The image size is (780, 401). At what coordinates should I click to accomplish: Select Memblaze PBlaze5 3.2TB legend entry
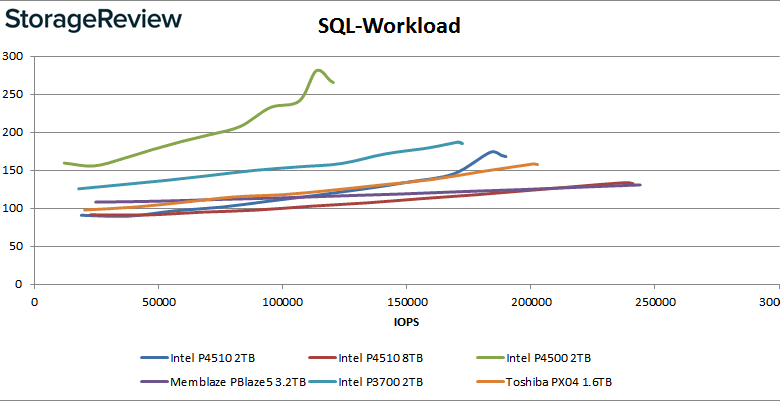point(223,382)
